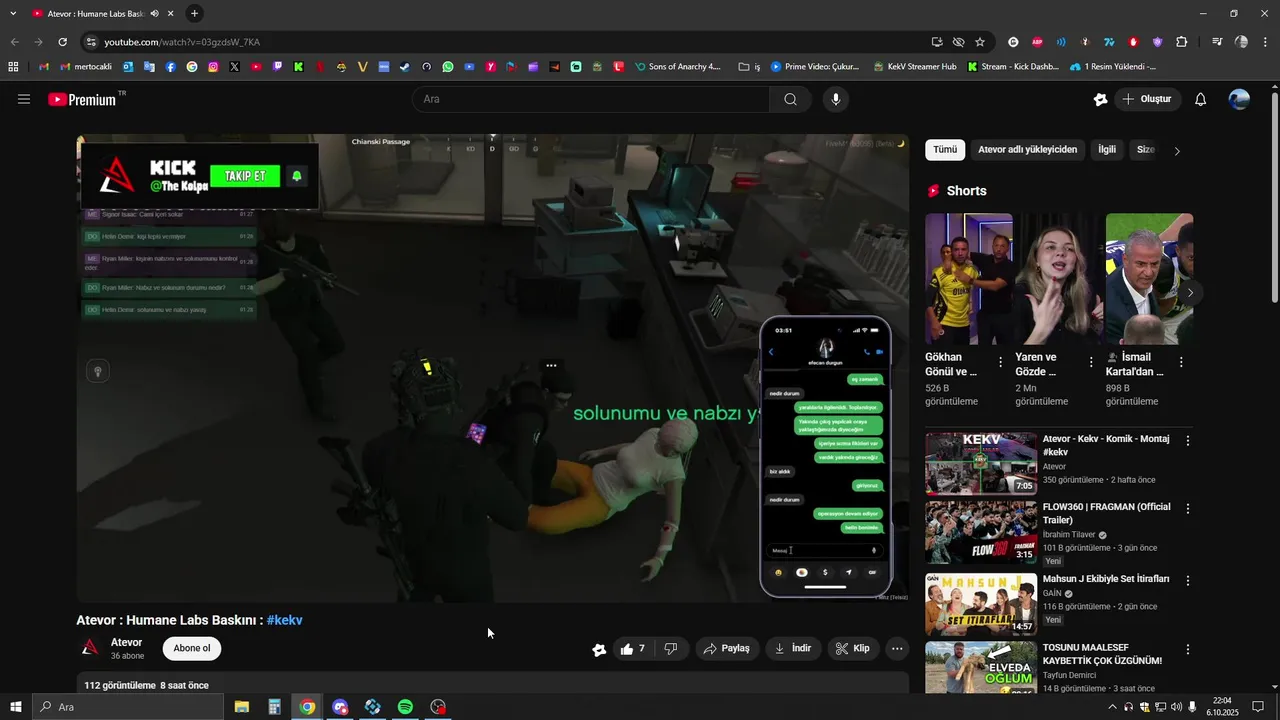Open Instagram bookmark in bookmarks bar

pos(213,67)
